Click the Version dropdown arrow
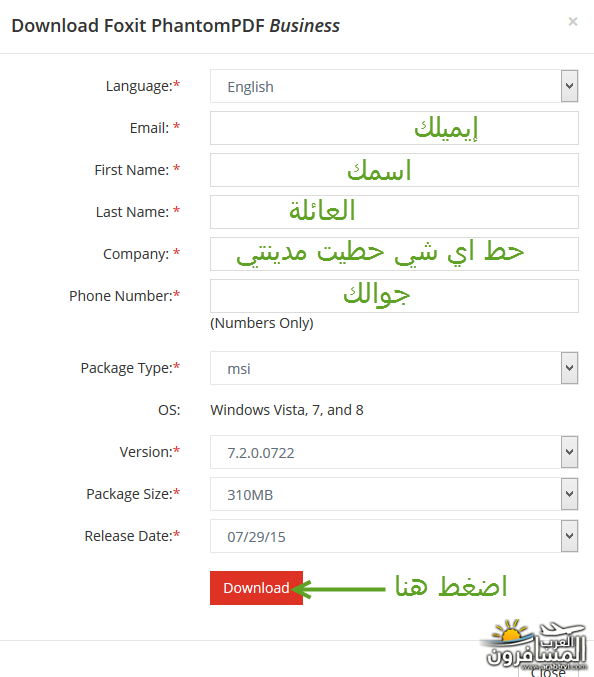This screenshot has width=594, height=677. [x=569, y=452]
